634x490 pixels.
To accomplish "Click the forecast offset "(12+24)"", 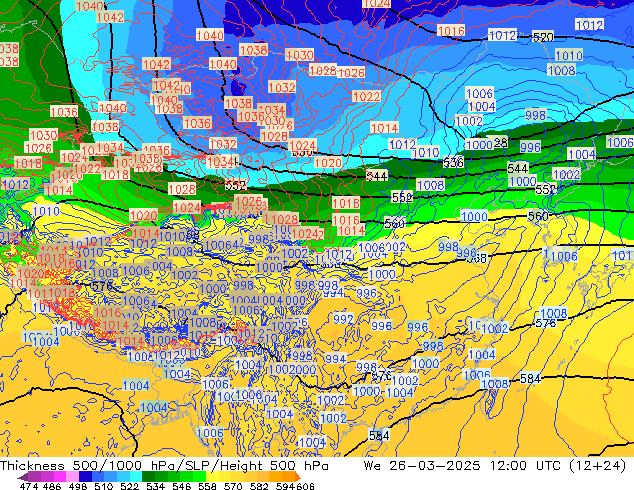I will click(x=598, y=466).
